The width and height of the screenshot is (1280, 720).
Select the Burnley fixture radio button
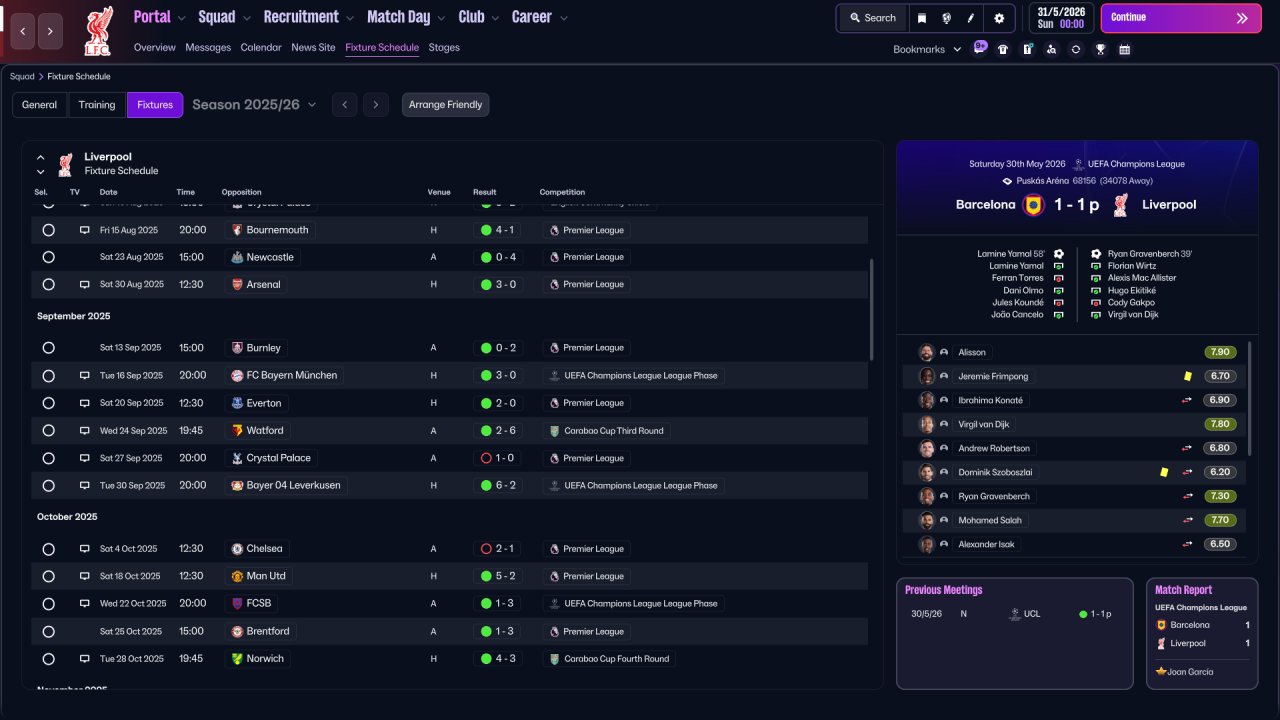[x=48, y=348]
